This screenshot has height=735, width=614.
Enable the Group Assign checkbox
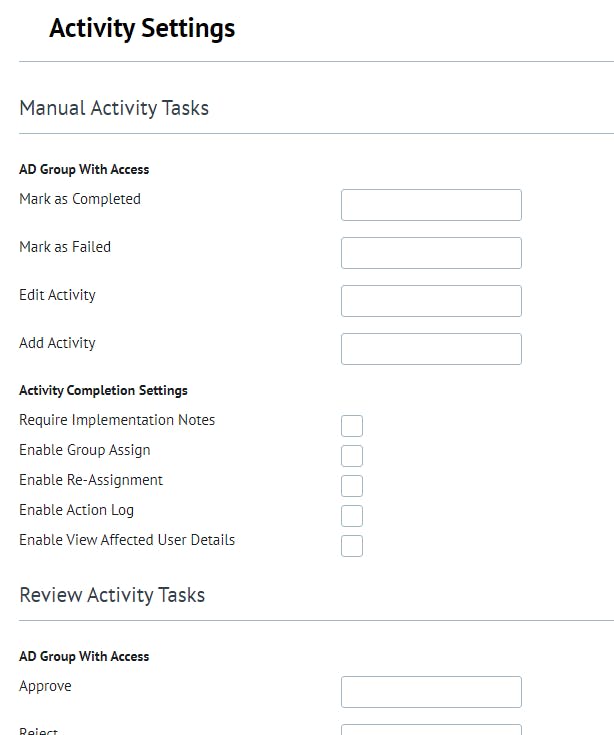point(352,456)
